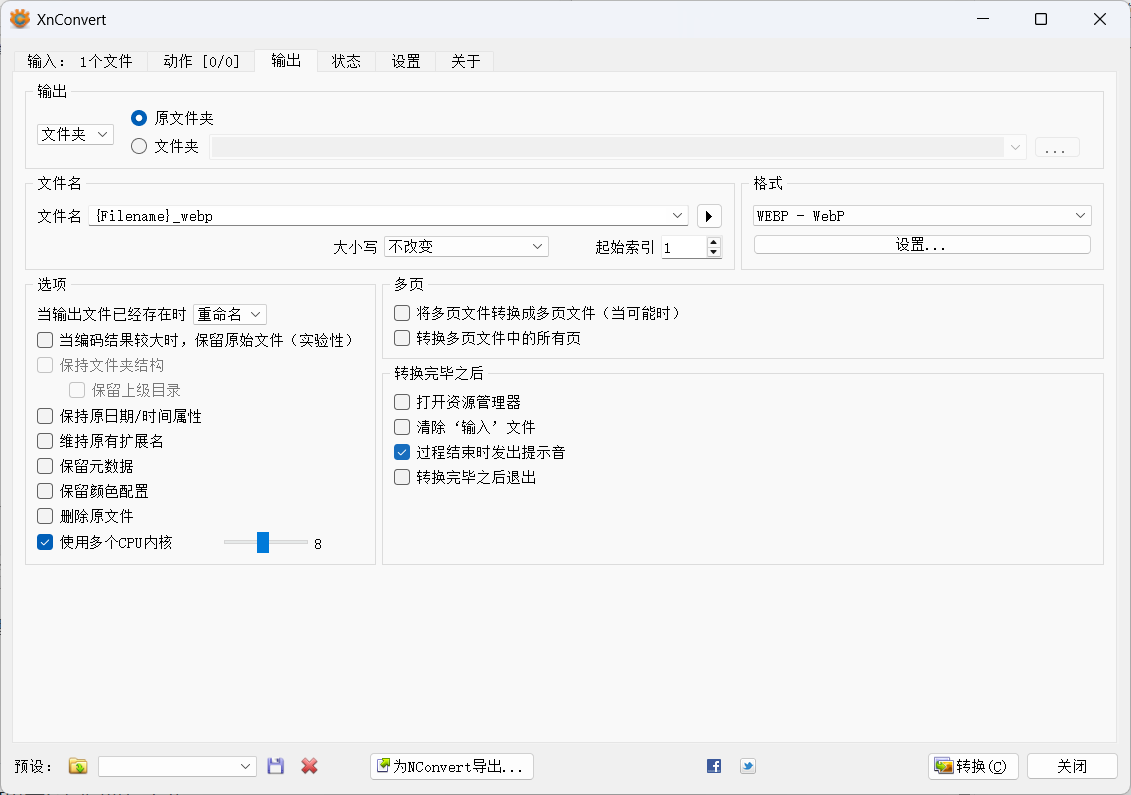The image size is (1131, 795).
Task: Click the 起始索引 number field
Action: 685,247
